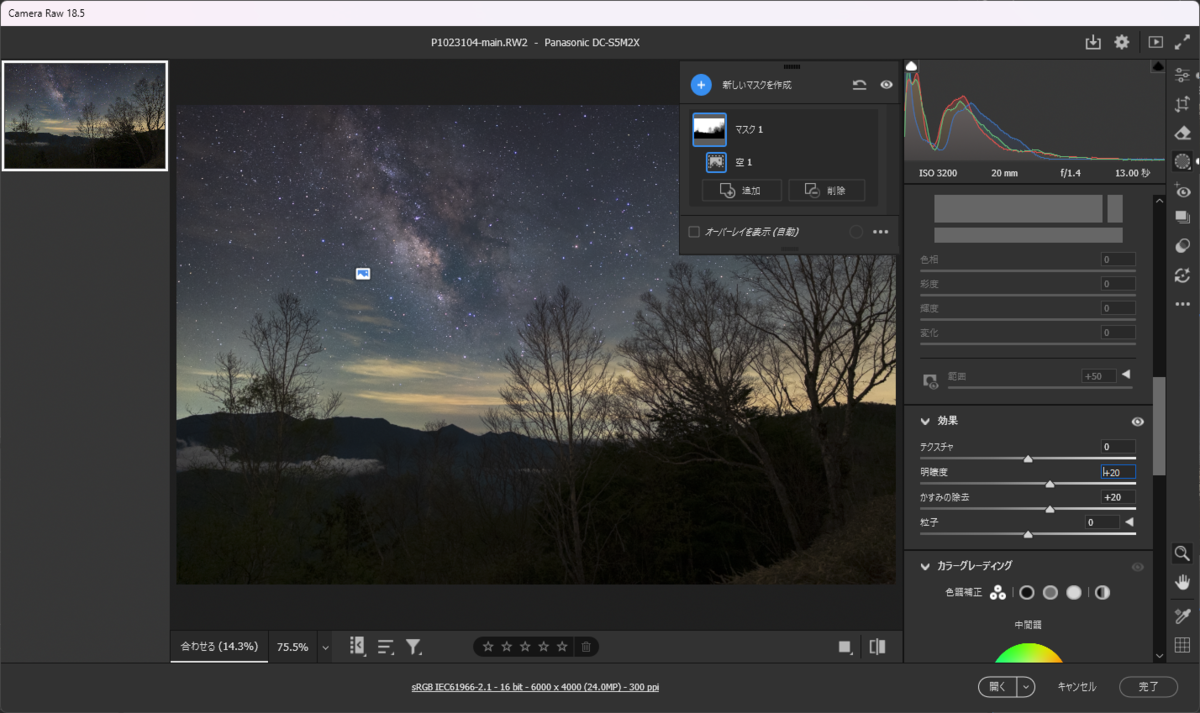The width and height of the screenshot is (1200, 713).
Task: Click the テクスチャ slider handle
Action: (x=1028, y=459)
